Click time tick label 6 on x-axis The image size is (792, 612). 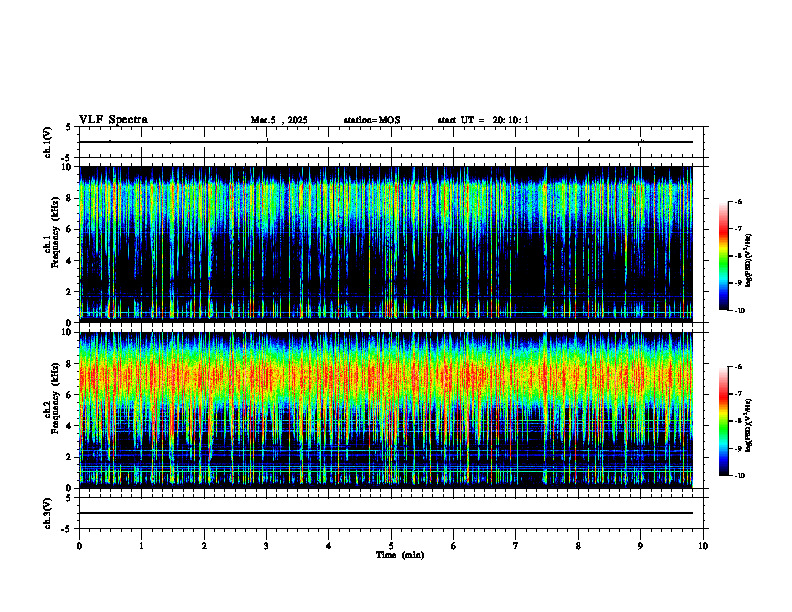pyautogui.click(x=453, y=546)
